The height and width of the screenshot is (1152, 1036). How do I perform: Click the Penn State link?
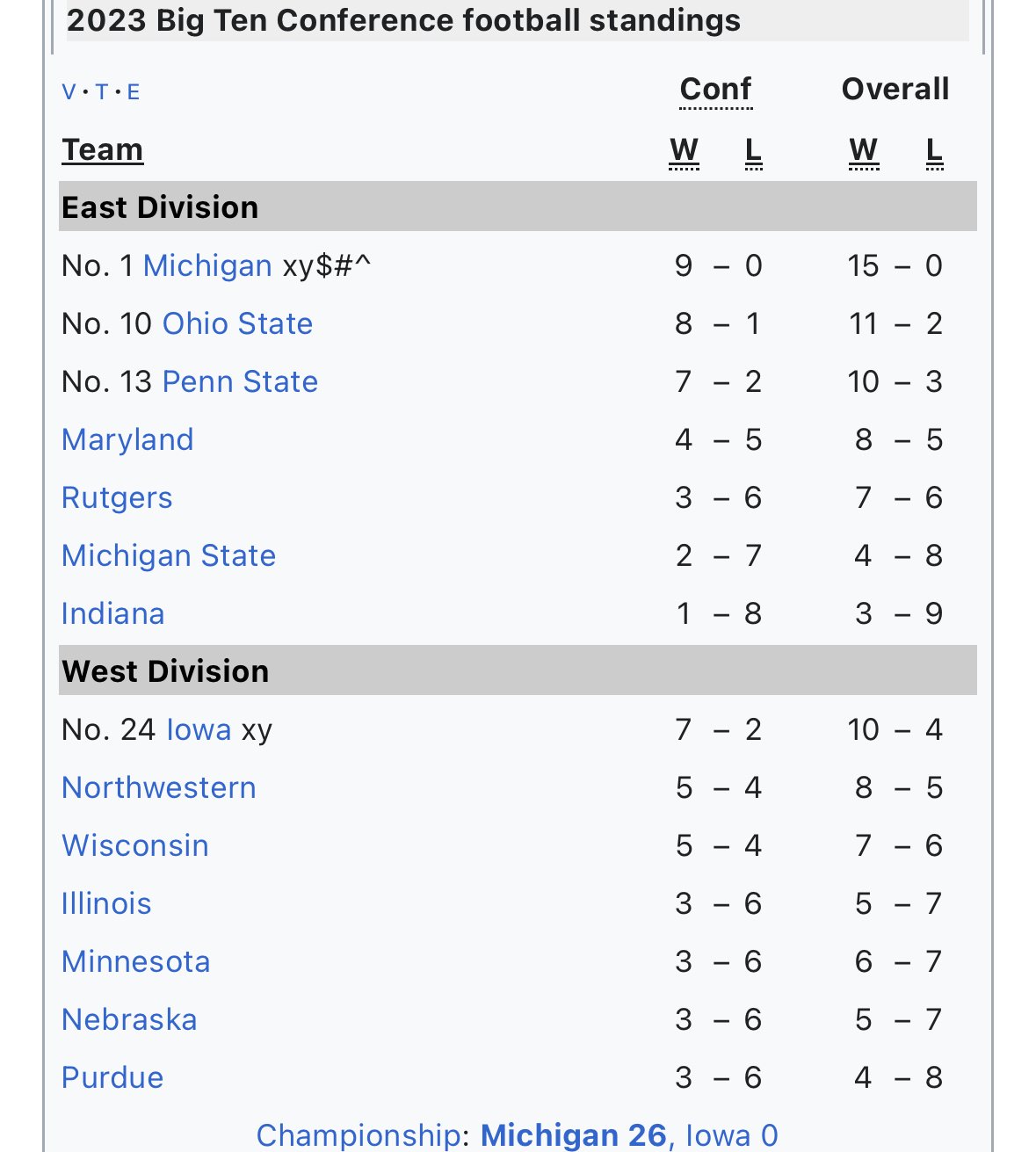pos(240,381)
